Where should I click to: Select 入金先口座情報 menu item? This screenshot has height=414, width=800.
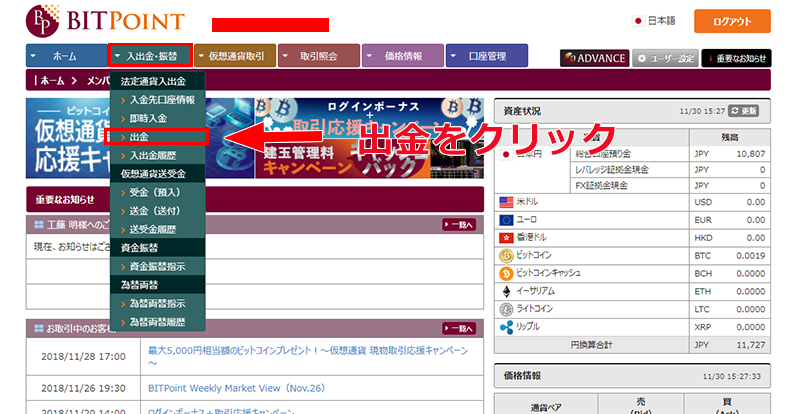point(158,100)
